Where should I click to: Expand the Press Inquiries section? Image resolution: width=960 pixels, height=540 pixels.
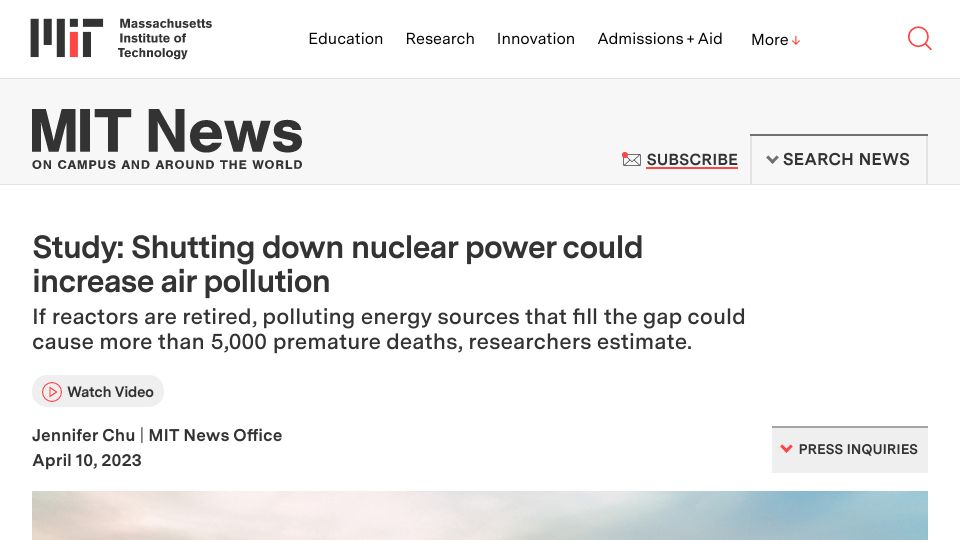tap(849, 449)
